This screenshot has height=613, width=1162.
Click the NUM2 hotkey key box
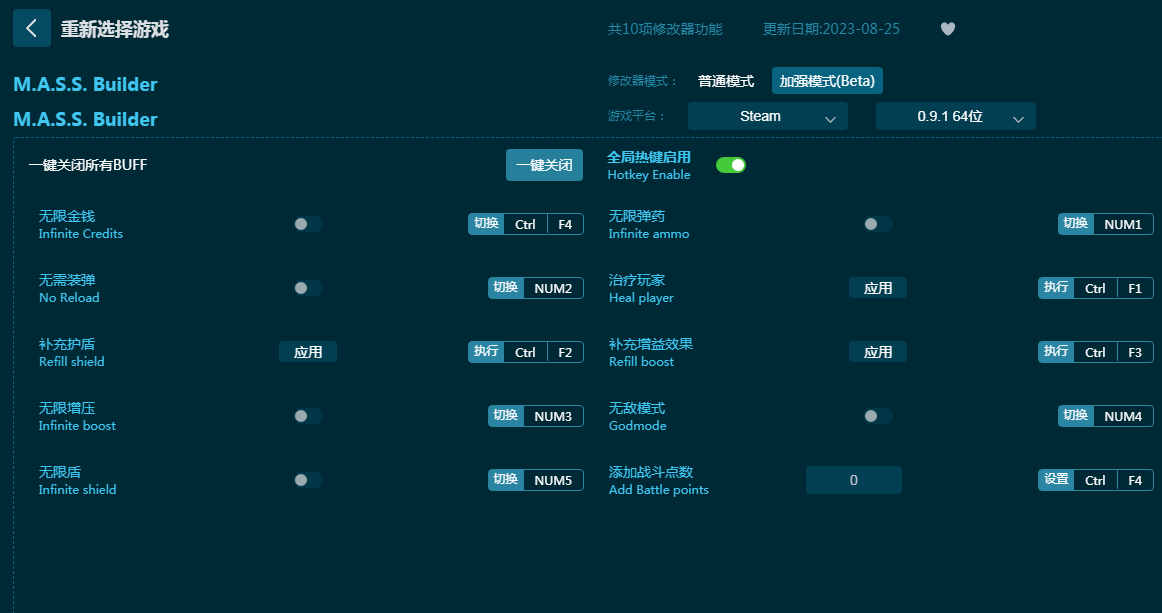[553, 288]
